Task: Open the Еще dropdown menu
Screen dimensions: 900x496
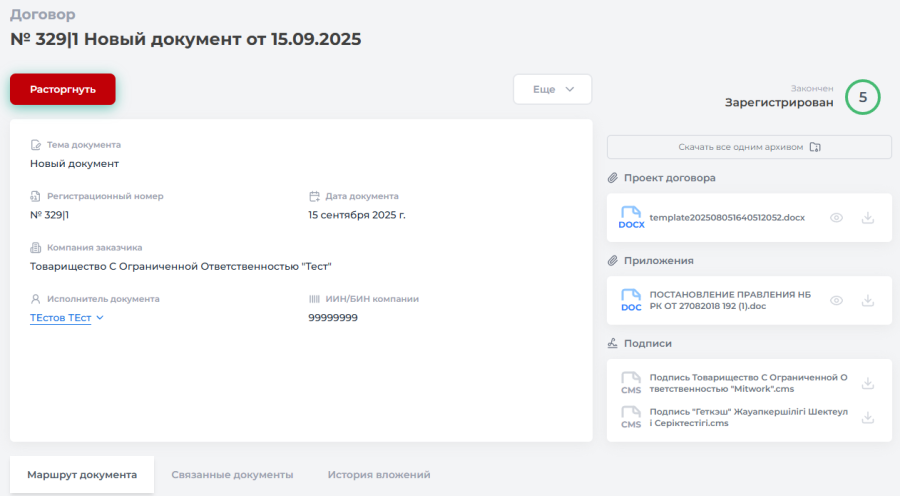Action: (552, 89)
